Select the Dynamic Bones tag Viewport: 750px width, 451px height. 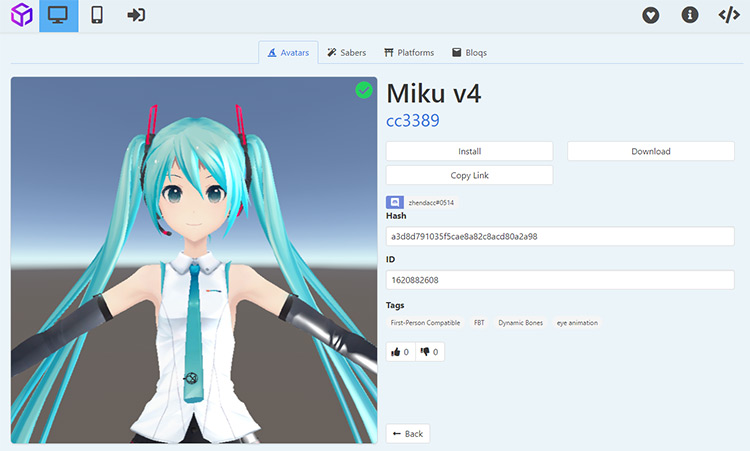pos(520,323)
